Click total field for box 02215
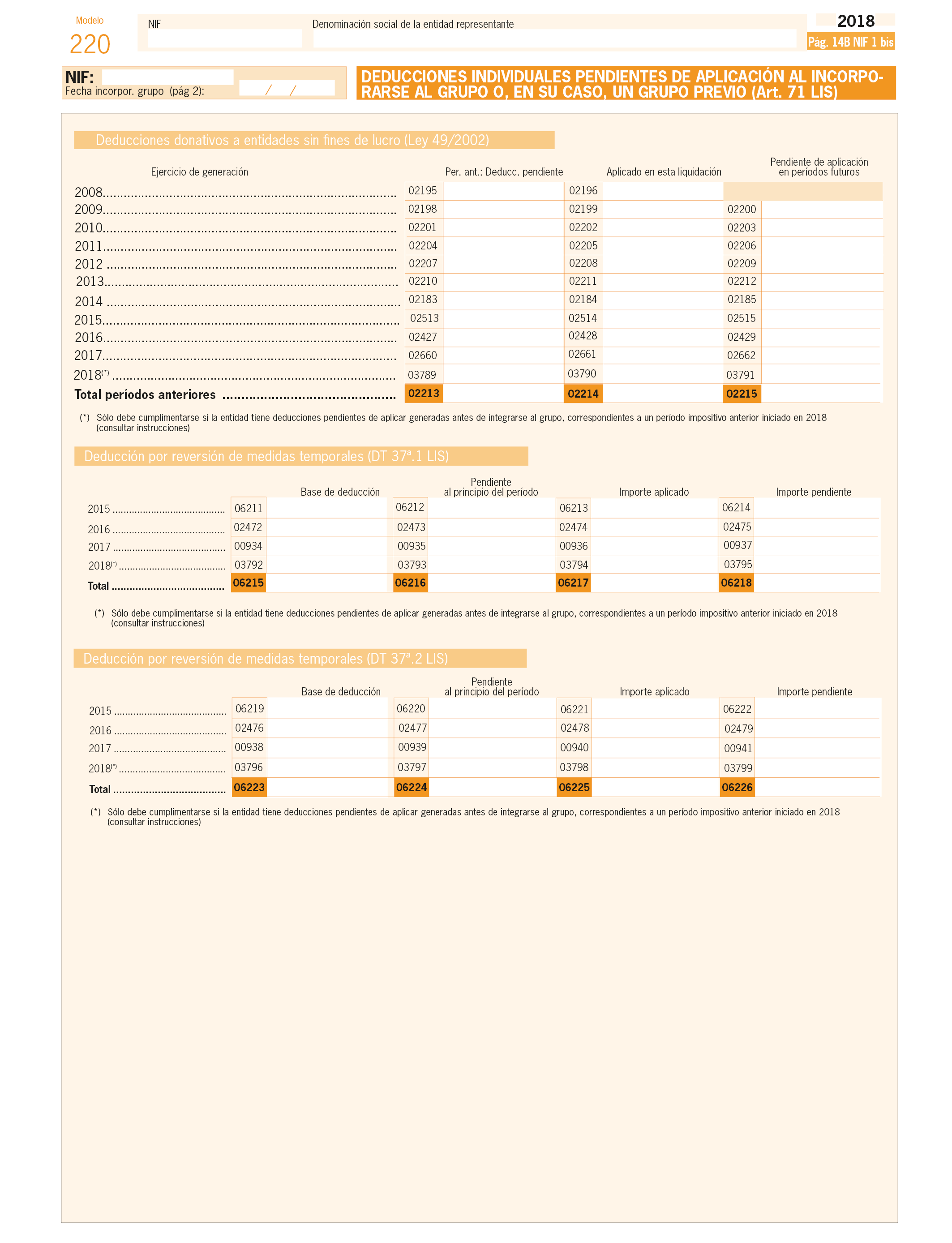 (822, 393)
